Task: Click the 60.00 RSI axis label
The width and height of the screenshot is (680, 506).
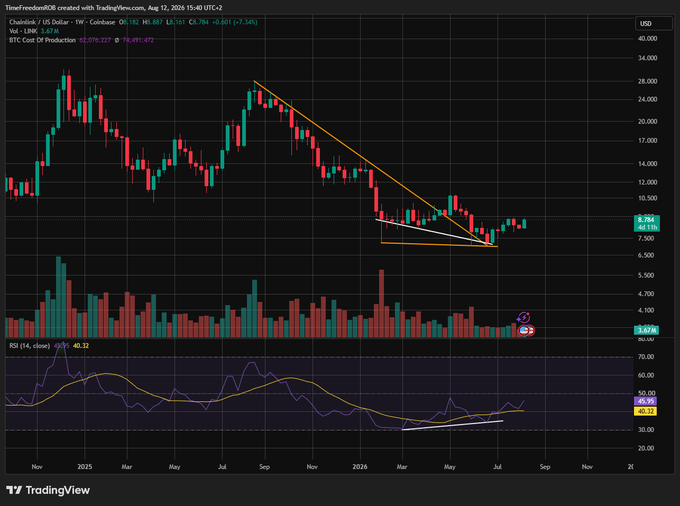Action: [646, 375]
